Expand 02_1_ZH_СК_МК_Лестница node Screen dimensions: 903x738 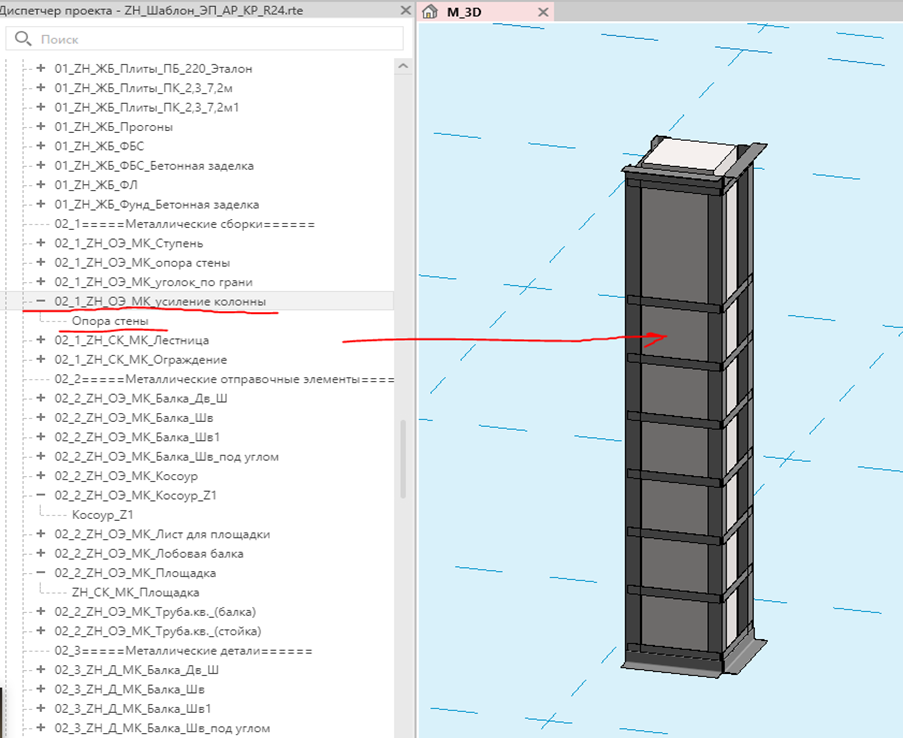tap(41, 339)
